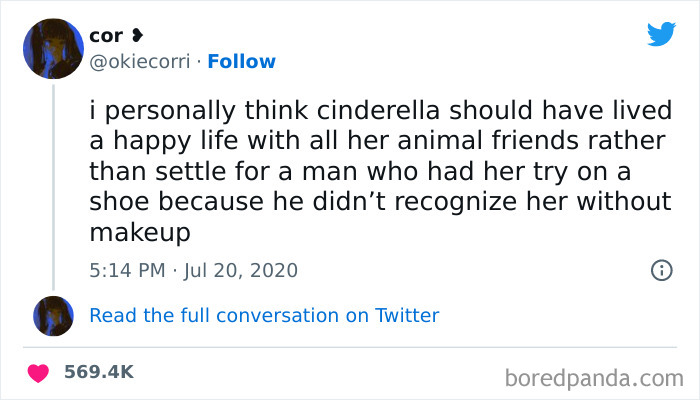Read the full conversation on Twitter
The image size is (700, 400).
pos(264,315)
